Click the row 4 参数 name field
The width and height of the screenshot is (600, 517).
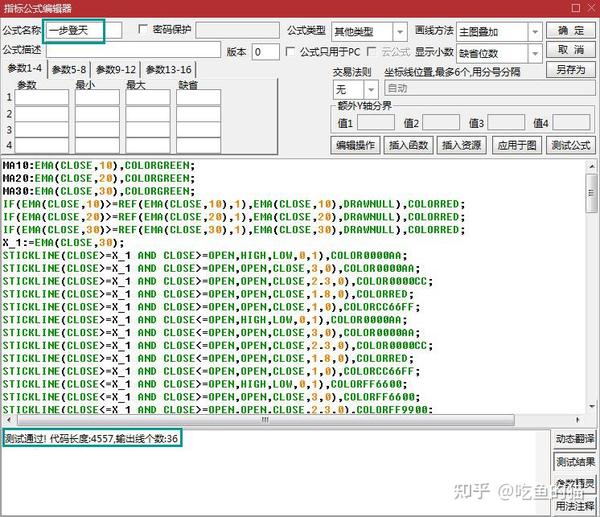pos(42,146)
